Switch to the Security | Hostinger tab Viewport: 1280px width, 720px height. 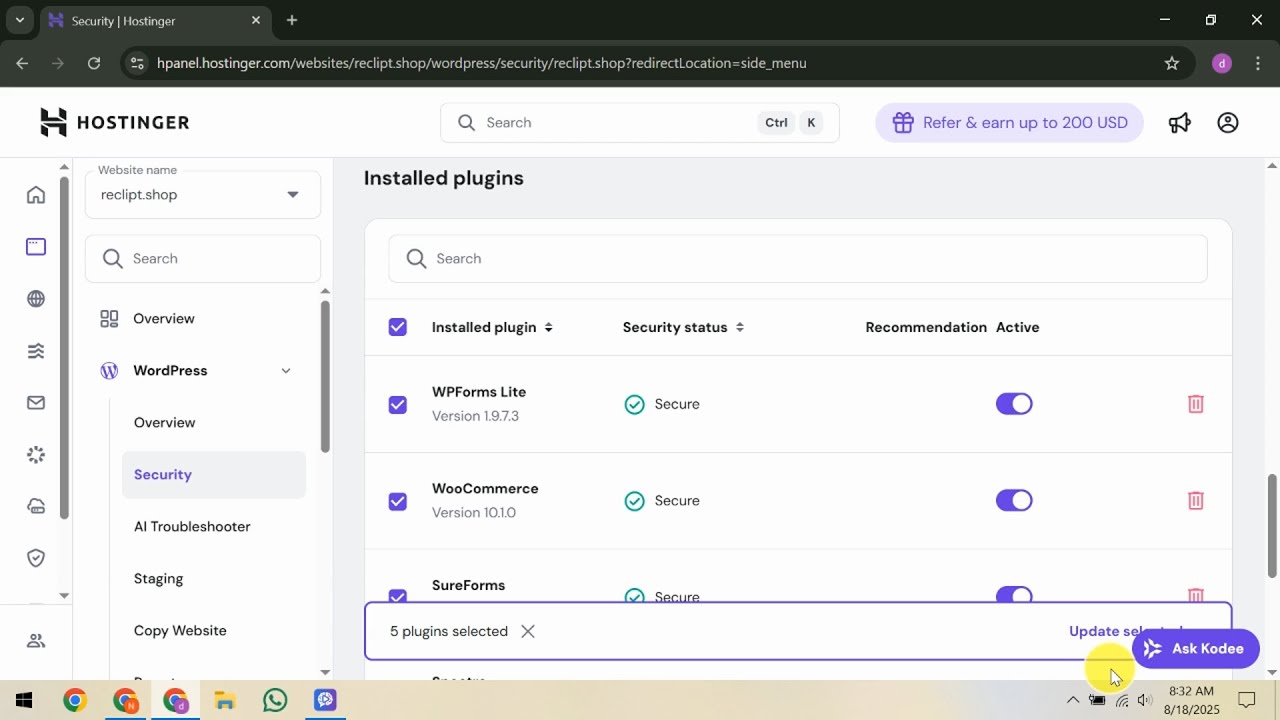click(x=155, y=20)
